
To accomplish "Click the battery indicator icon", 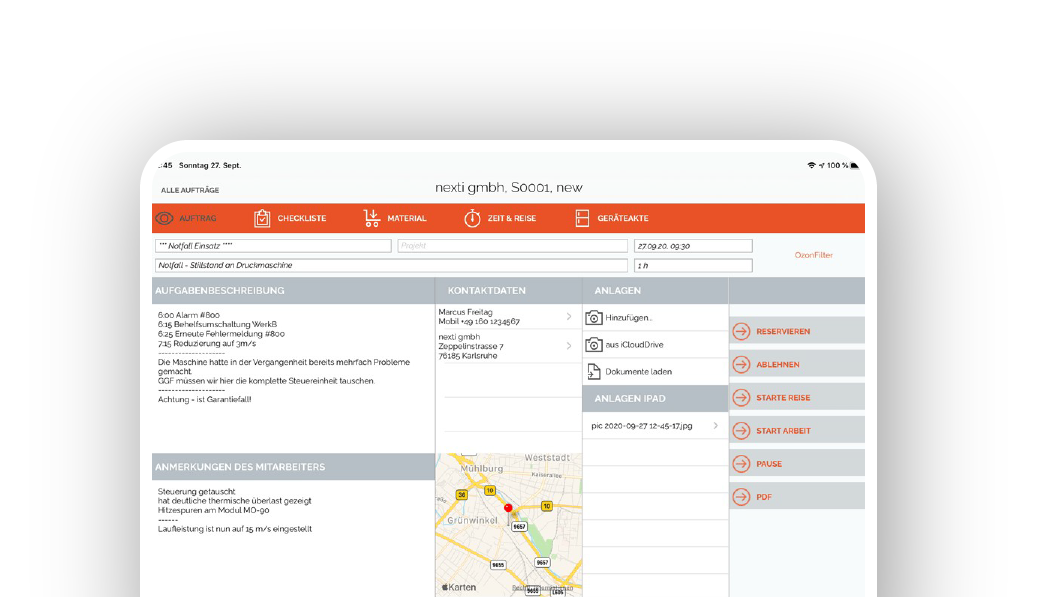I will (x=854, y=165).
